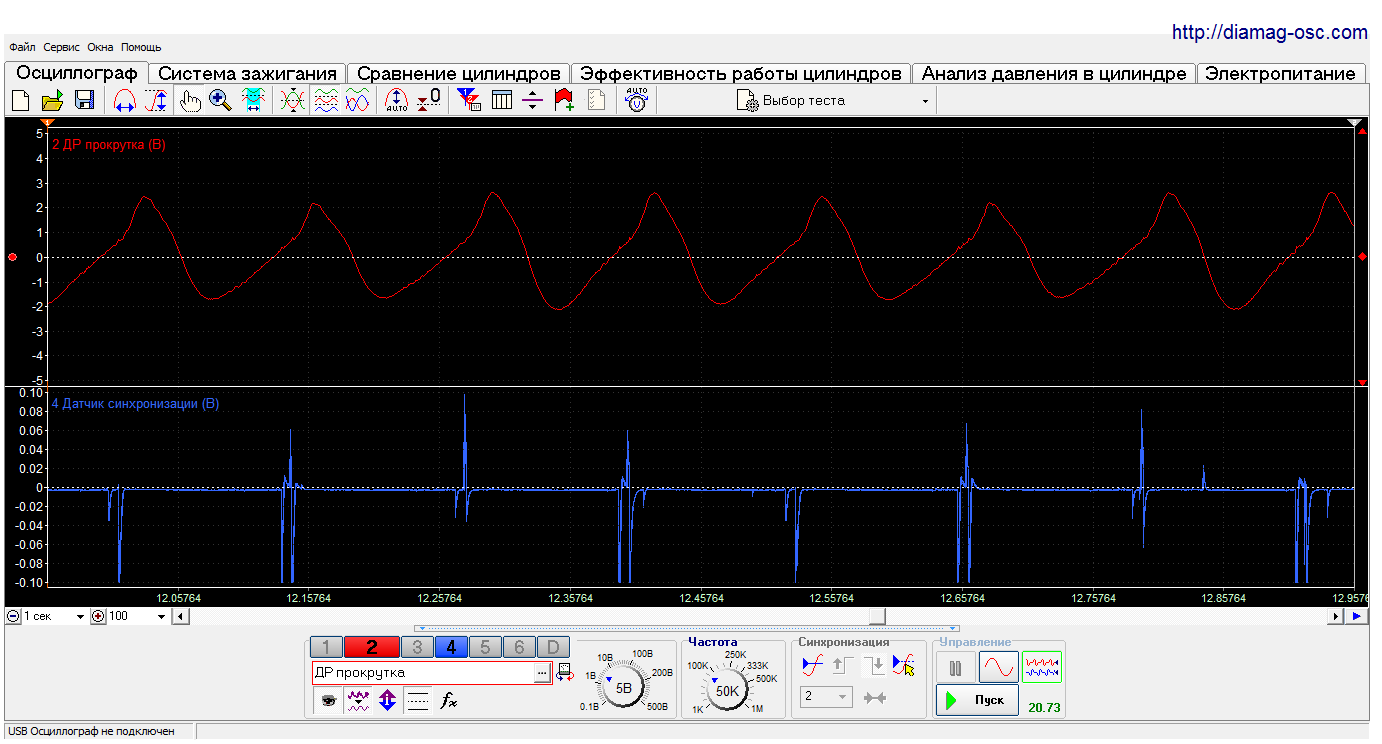1382x744 pixels.
Task: Click the AUTO voltage gauge icon
Action: point(636,100)
